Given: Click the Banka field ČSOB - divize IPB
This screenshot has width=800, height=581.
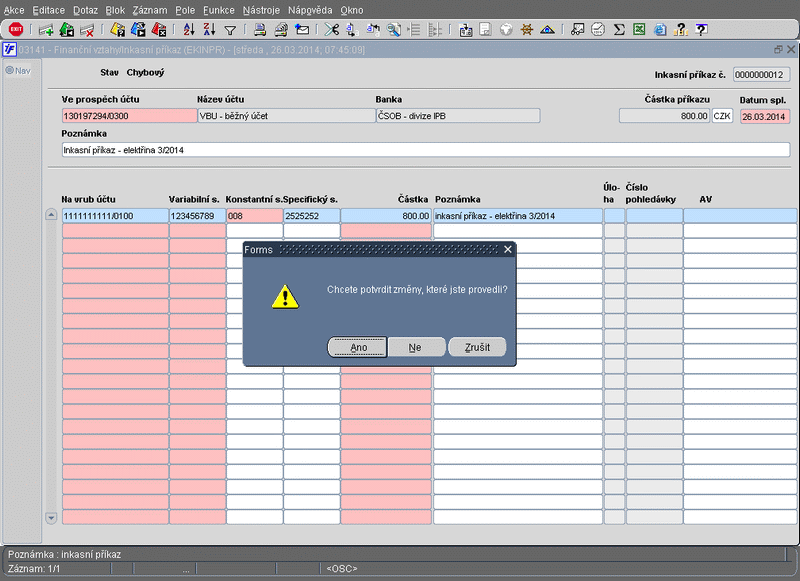Looking at the screenshot, I should (x=458, y=116).
